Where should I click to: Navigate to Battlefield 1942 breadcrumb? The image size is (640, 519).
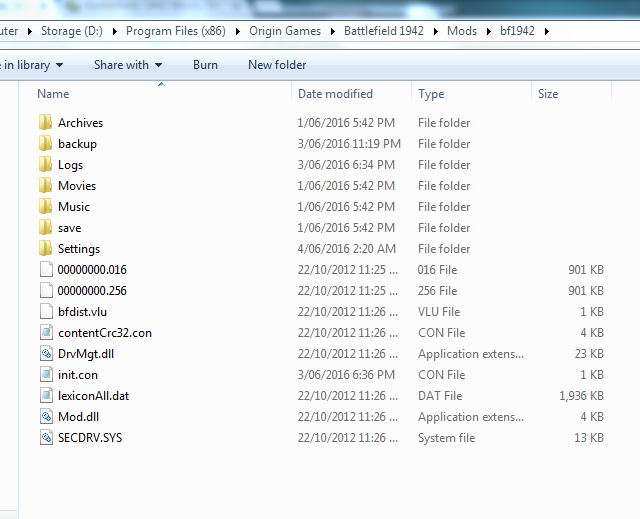[x=384, y=31]
